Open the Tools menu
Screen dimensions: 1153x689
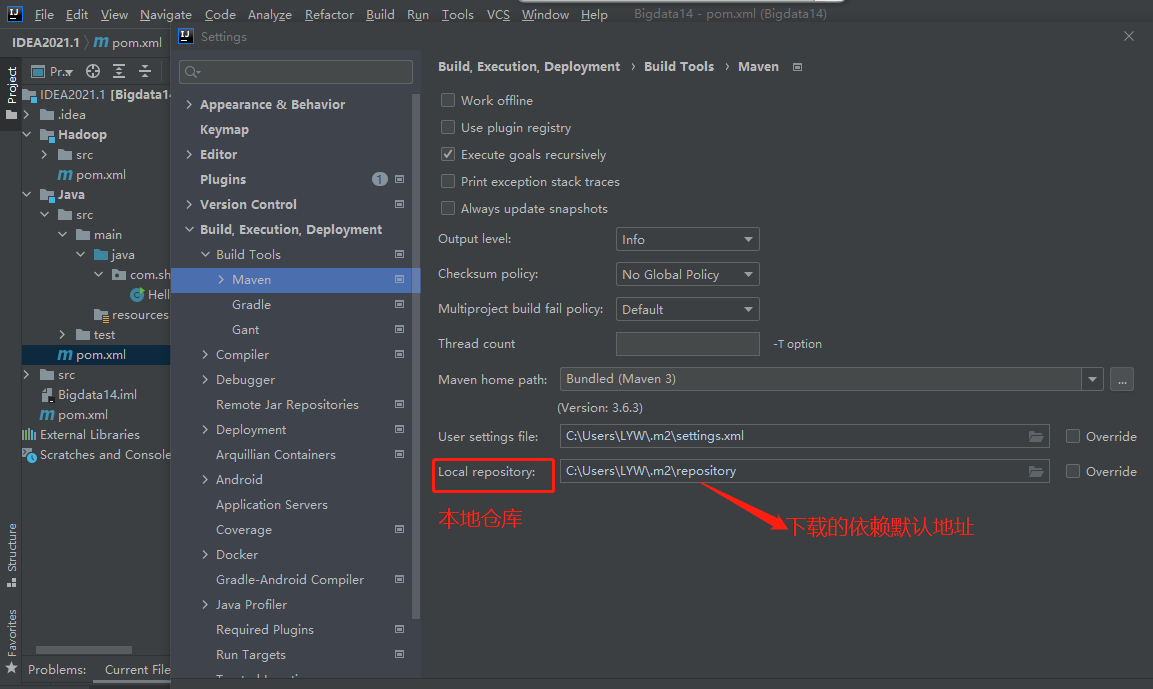point(457,15)
